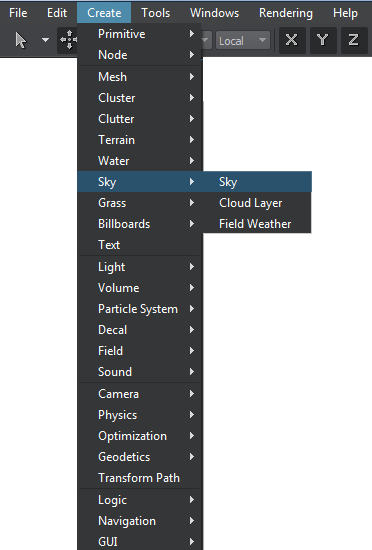Select the arrow selection tool icon

(21, 40)
